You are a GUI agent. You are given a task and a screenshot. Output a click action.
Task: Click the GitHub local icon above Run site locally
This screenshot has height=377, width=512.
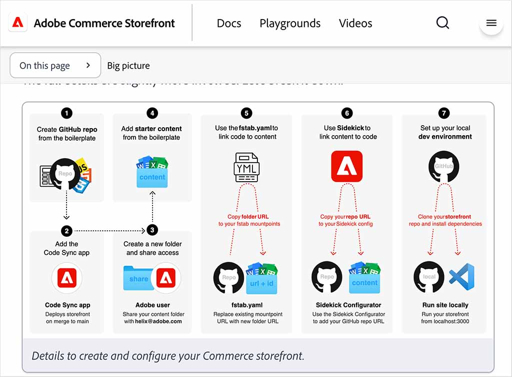point(429,277)
